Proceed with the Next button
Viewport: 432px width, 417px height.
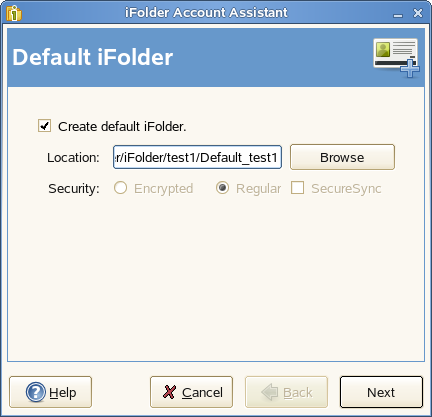coord(381,392)
